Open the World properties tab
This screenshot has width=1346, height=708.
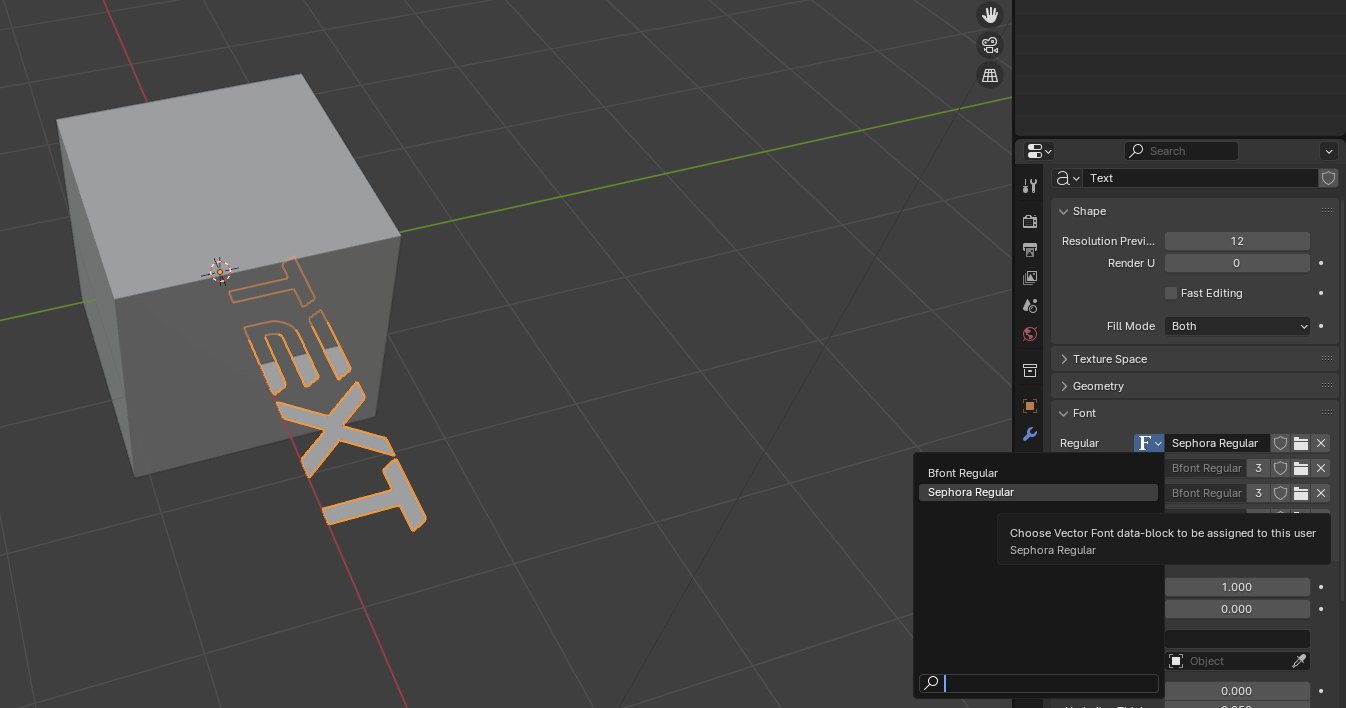tap(1030, 334)
